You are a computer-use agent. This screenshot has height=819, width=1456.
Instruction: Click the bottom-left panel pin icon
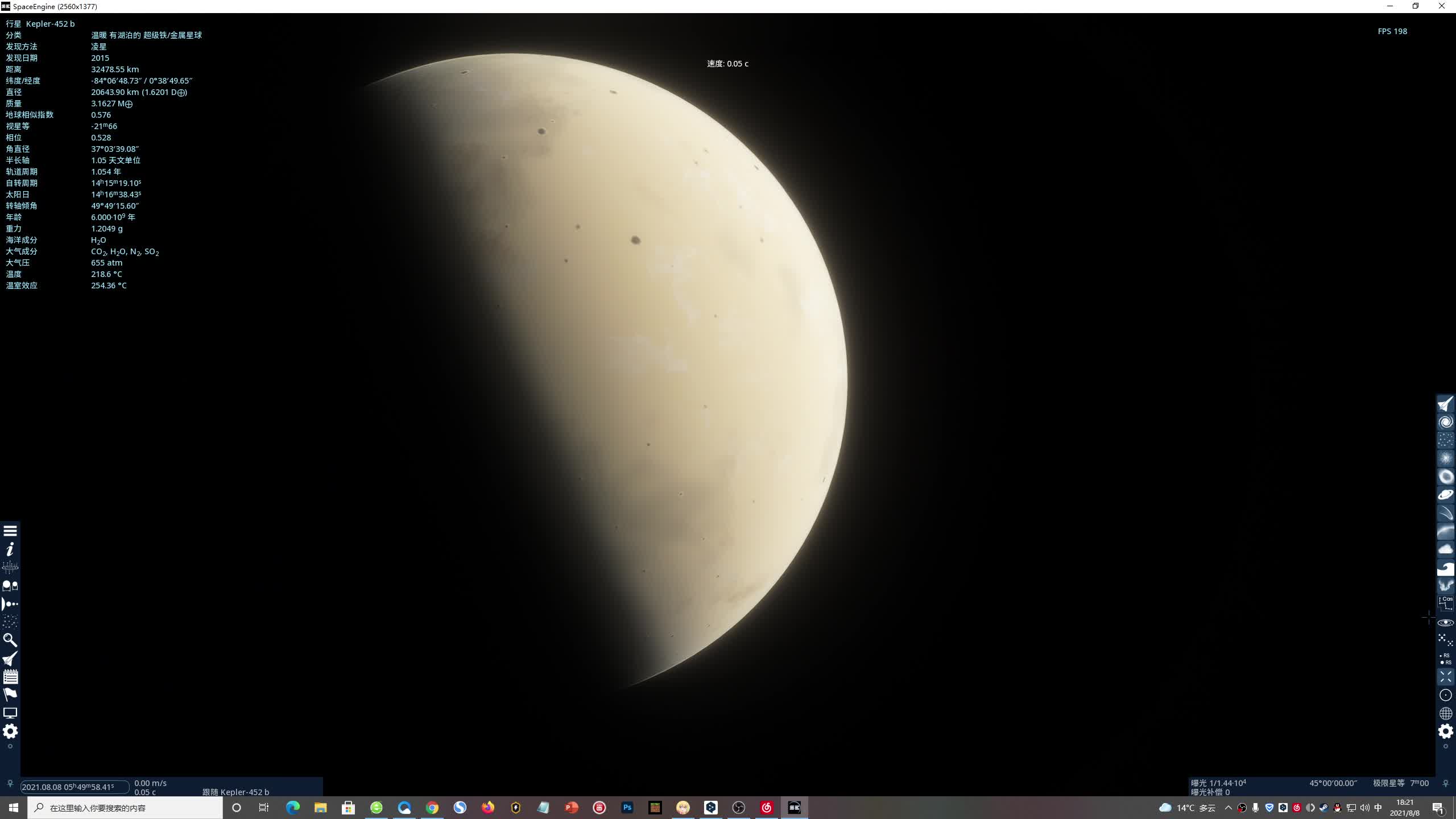pos(10,784)
